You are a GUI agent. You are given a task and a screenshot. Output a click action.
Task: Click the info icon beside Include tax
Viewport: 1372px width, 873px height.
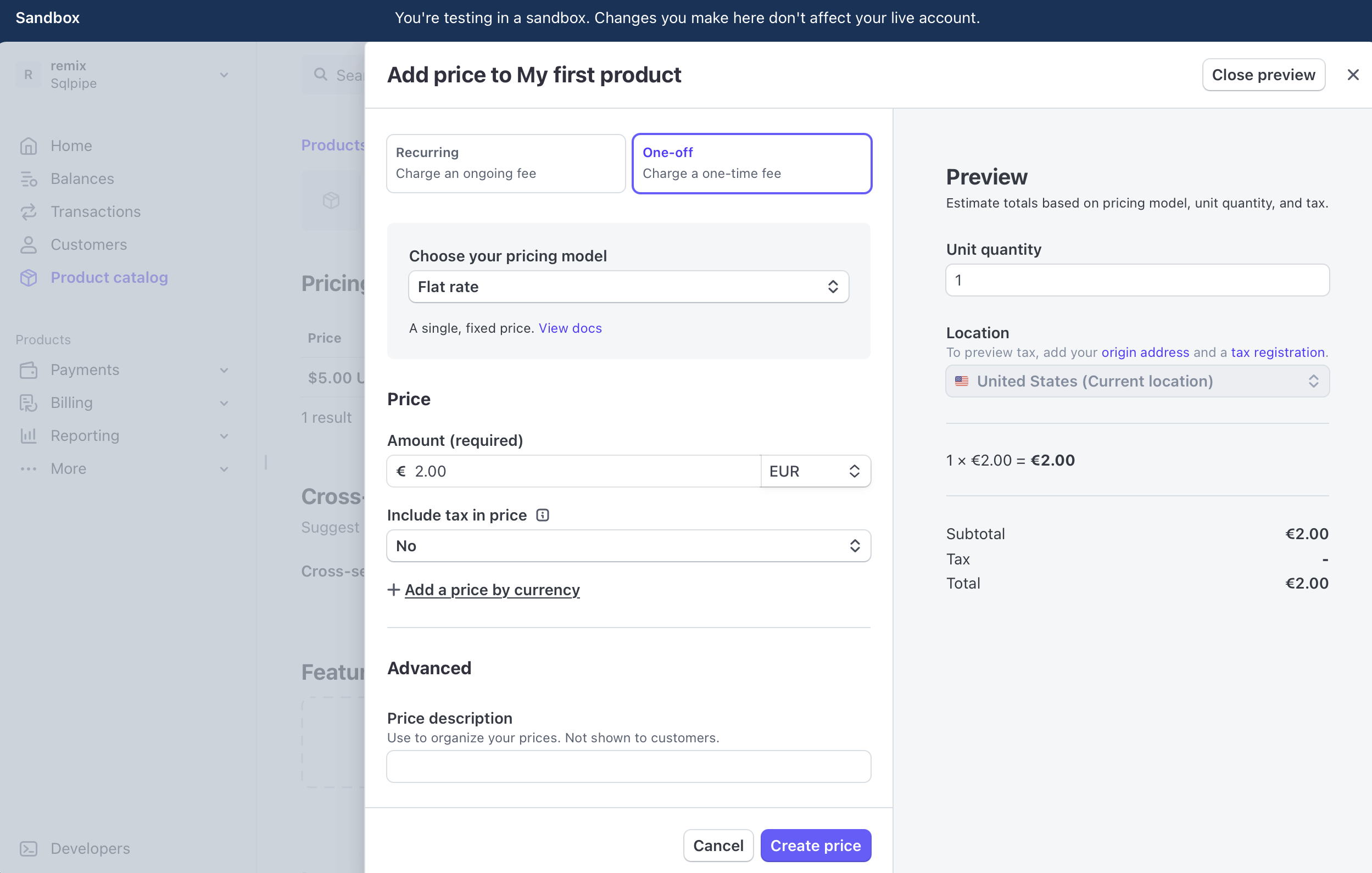click(x=543, y=516)
